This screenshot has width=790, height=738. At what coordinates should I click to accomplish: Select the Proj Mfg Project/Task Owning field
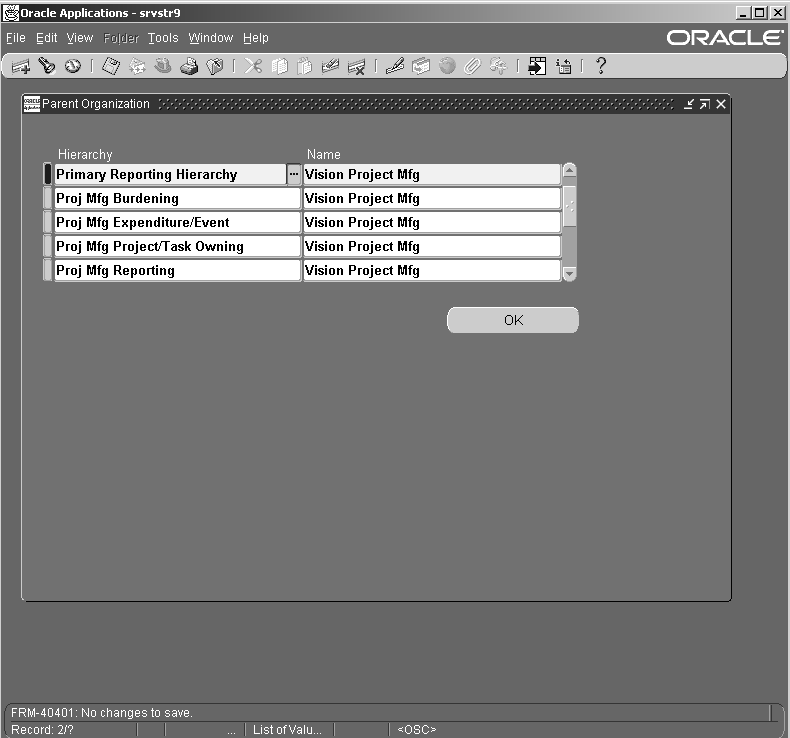click(x=177, y=246)
